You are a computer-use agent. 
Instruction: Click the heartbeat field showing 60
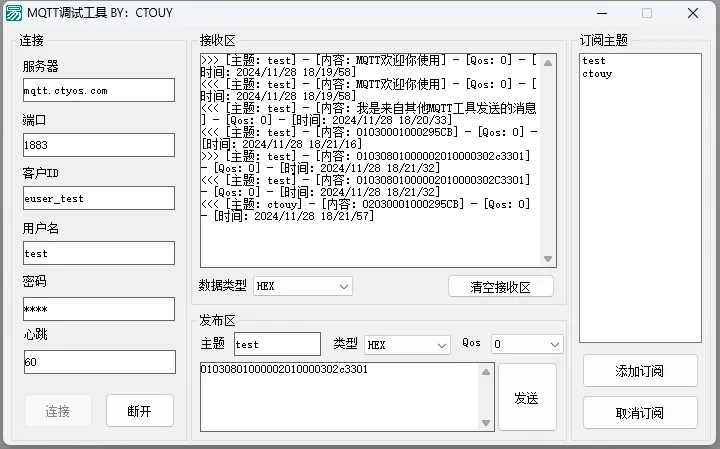point(100,362)
